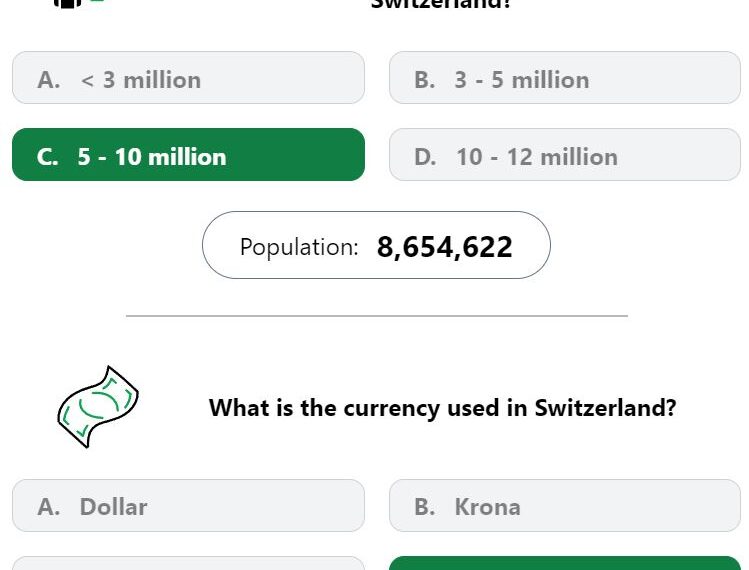This screenshot has width=749, height=570.
Task: Click the letter 'C.' on the green answer
Action: (48, 157)
